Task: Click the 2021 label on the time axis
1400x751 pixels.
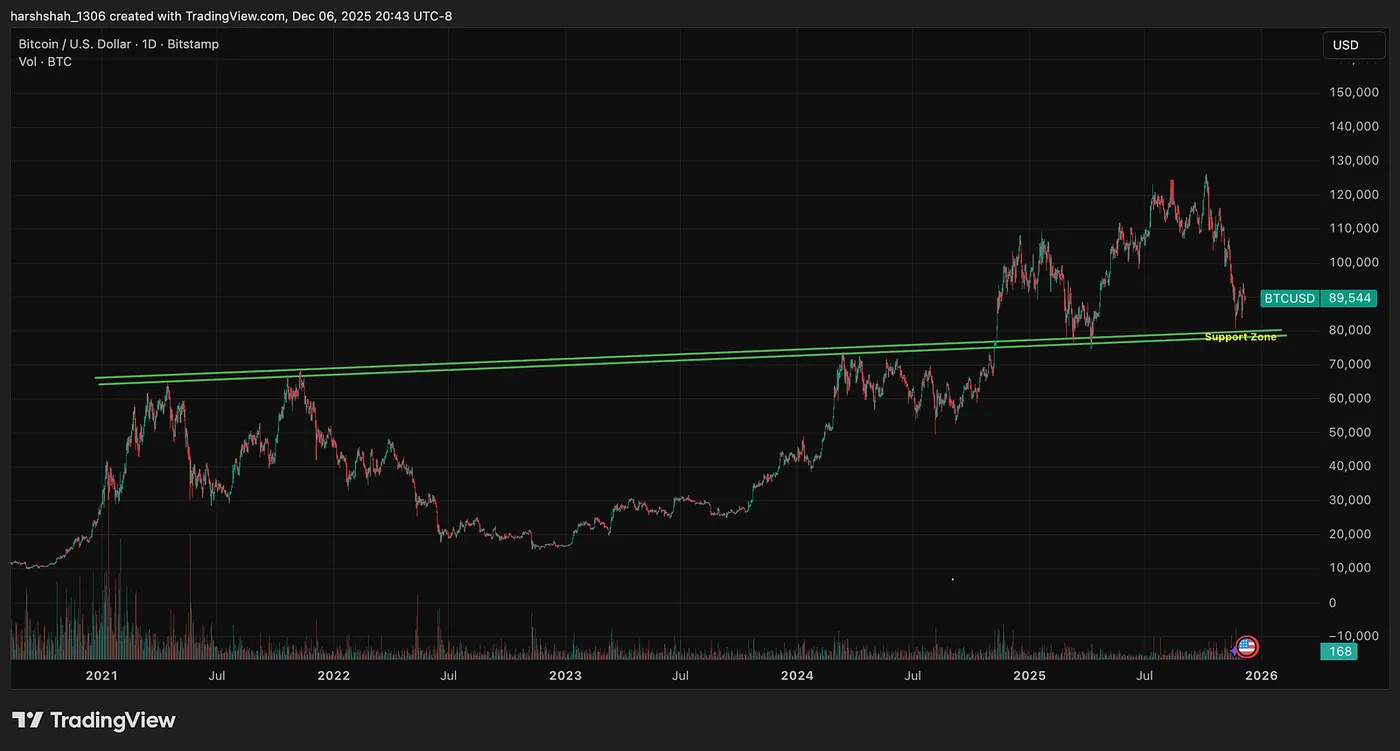Action: [x=101, y=676]
